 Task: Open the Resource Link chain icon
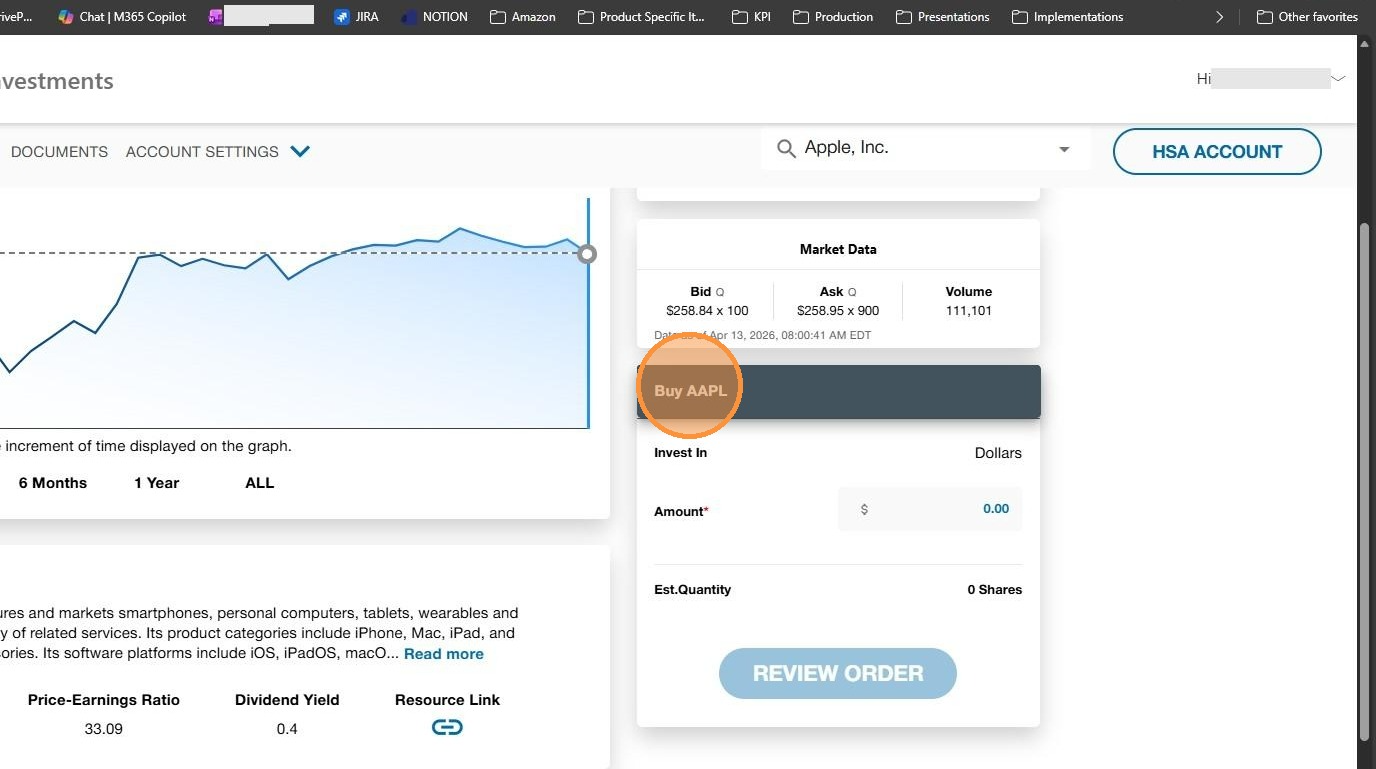click(x=447, y=727)
